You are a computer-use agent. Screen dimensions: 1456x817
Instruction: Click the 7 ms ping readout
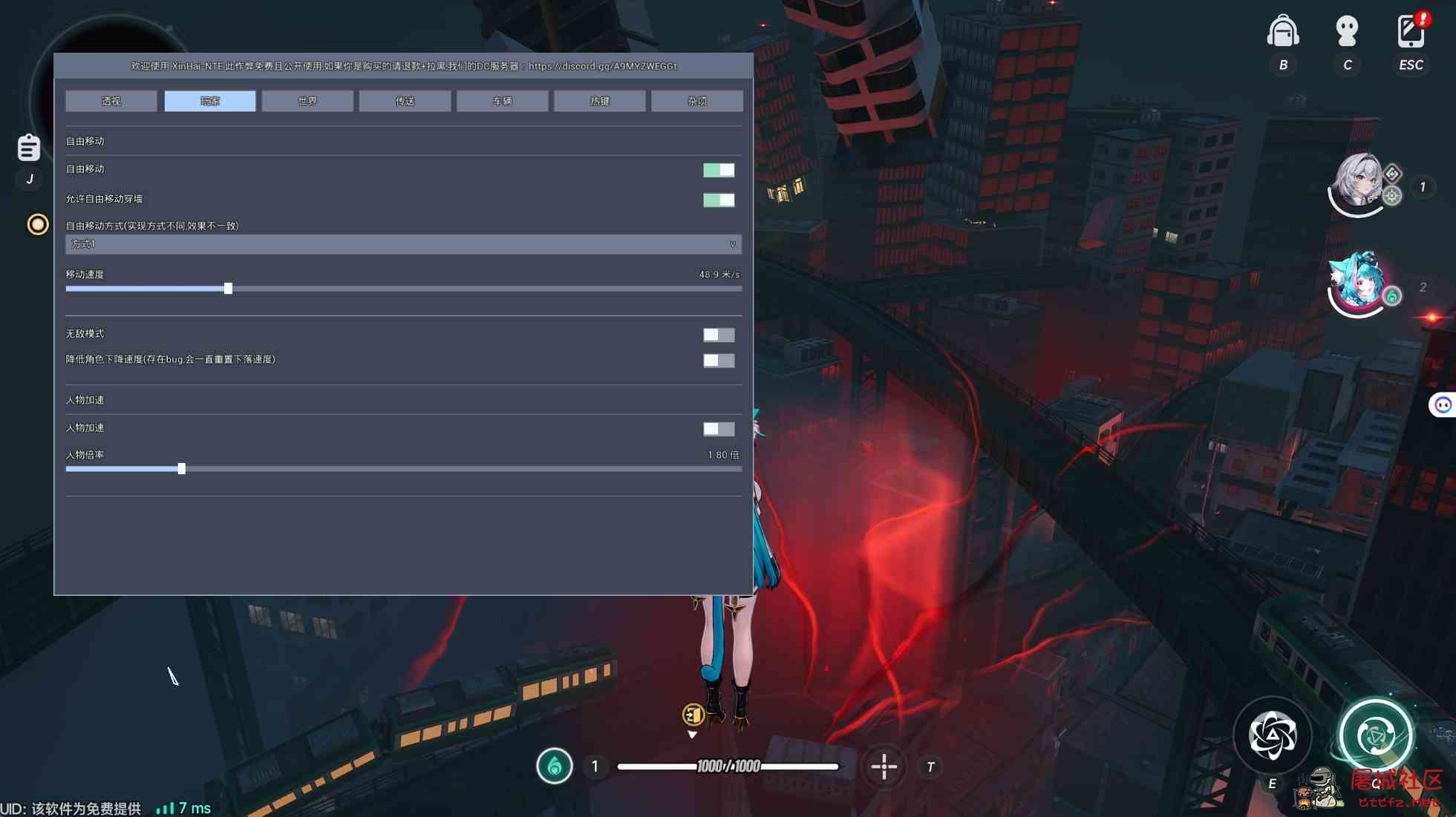coord(195,808)
